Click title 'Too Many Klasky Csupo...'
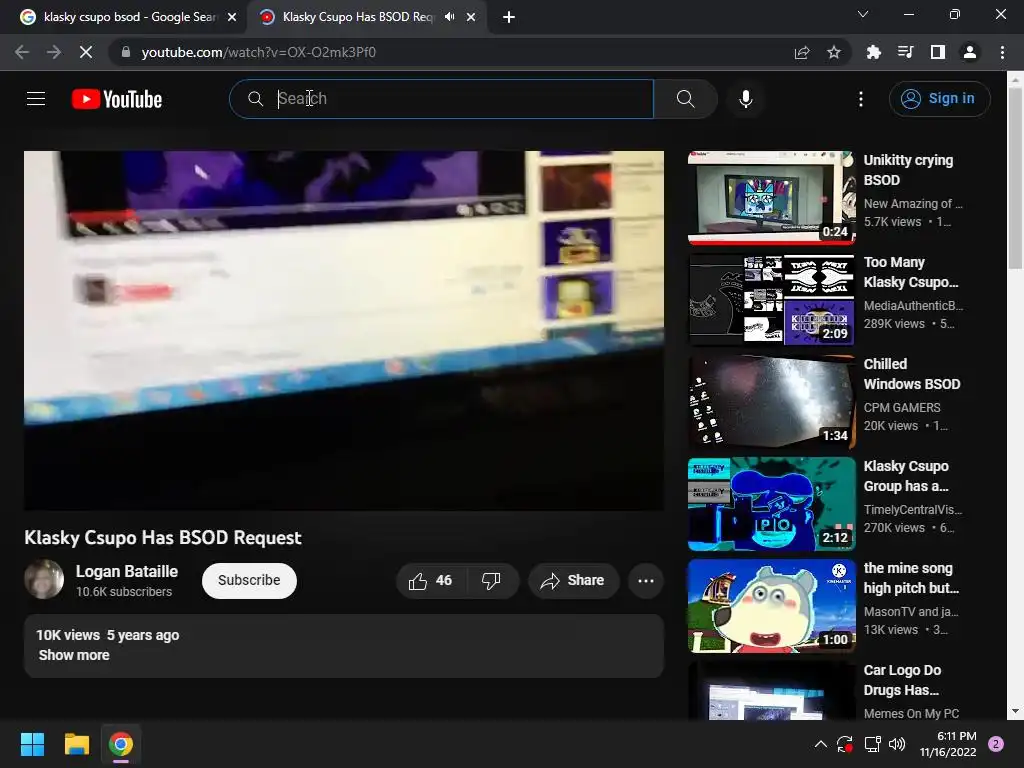1024x768 pixels. pyautogui.click(x=911, y=272)
